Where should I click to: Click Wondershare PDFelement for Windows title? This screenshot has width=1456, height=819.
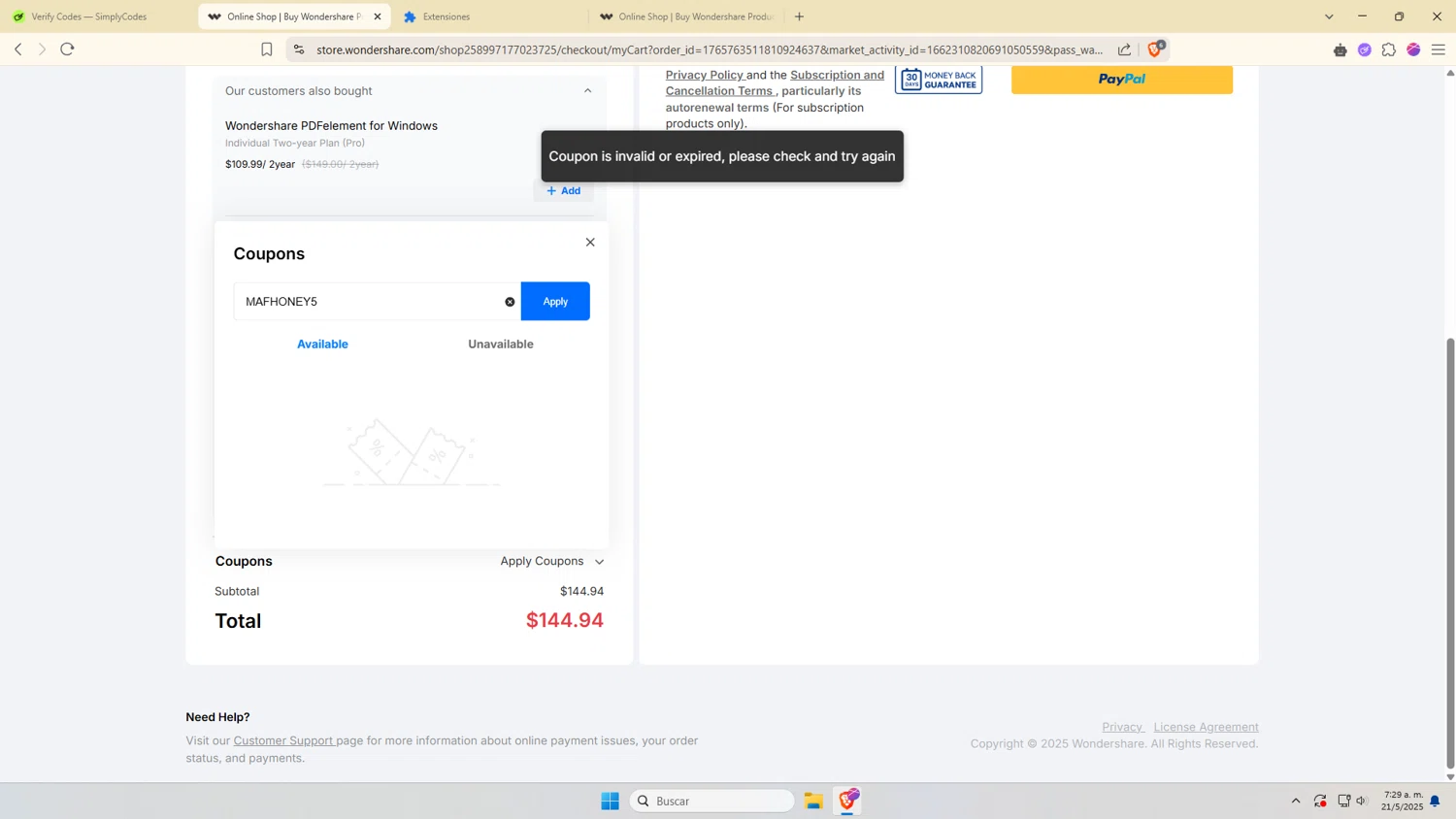(x=331, y=125)
